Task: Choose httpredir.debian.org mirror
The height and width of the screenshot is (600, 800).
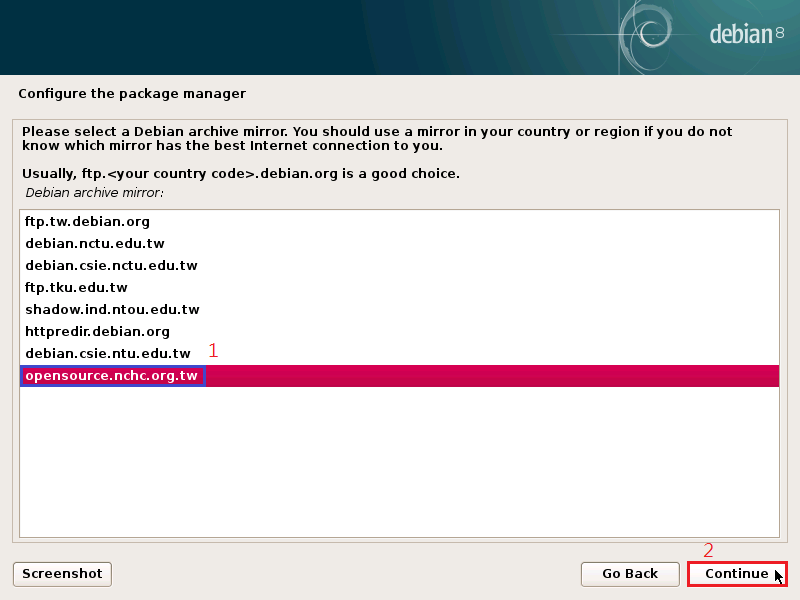Action: (399, 332)
